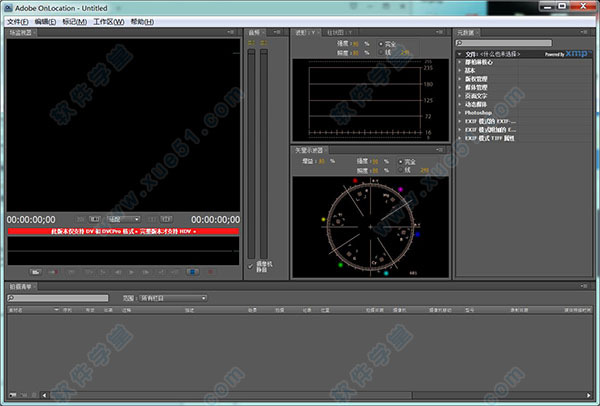This screenshot has height=406, width=600.
Task: Open the vectorscope panel options menu icon
Action: pyautogui.click(x=439, y=150)
